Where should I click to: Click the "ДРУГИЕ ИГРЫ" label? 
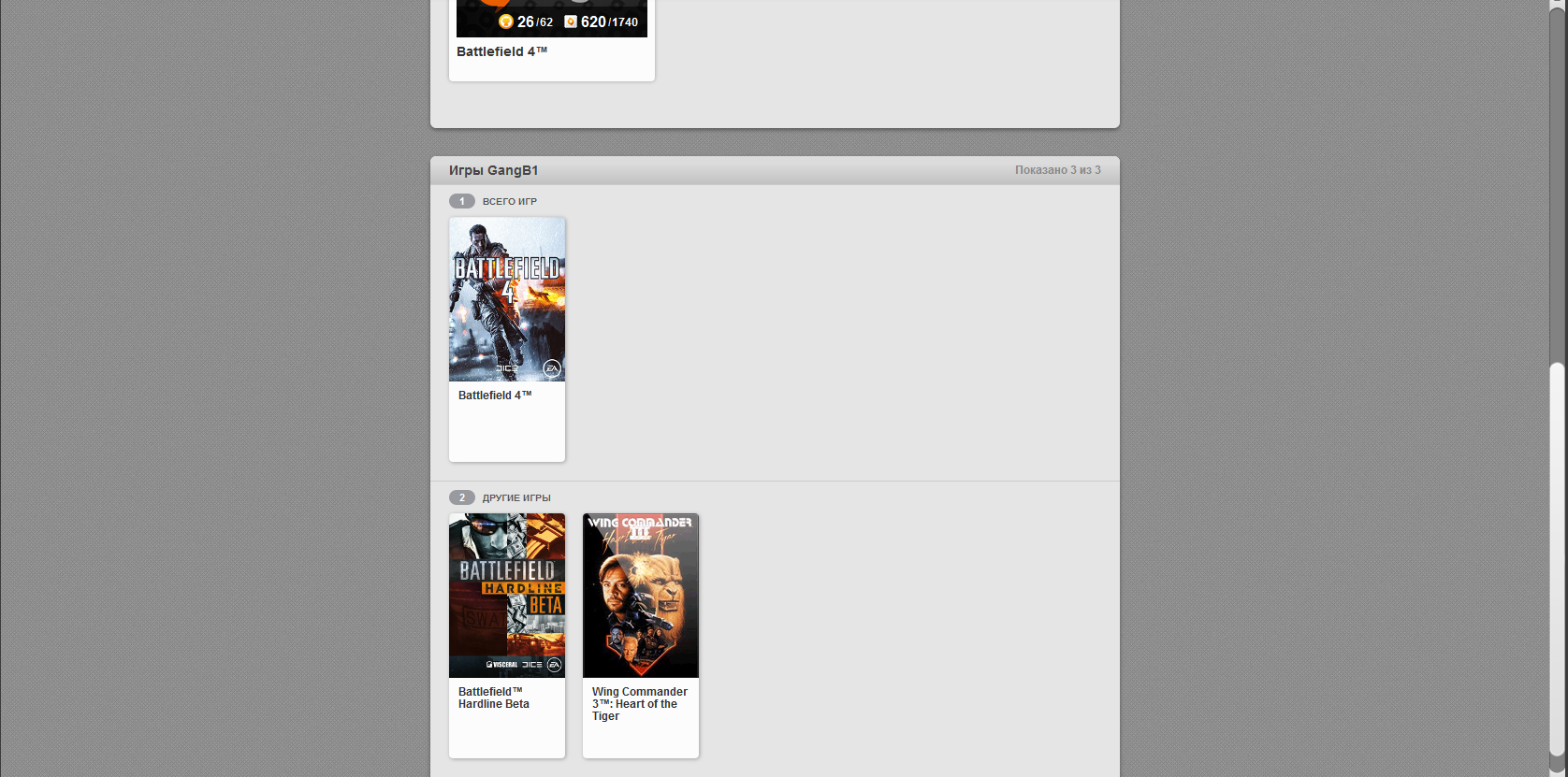pyautogui.click(x=516, y=497)
